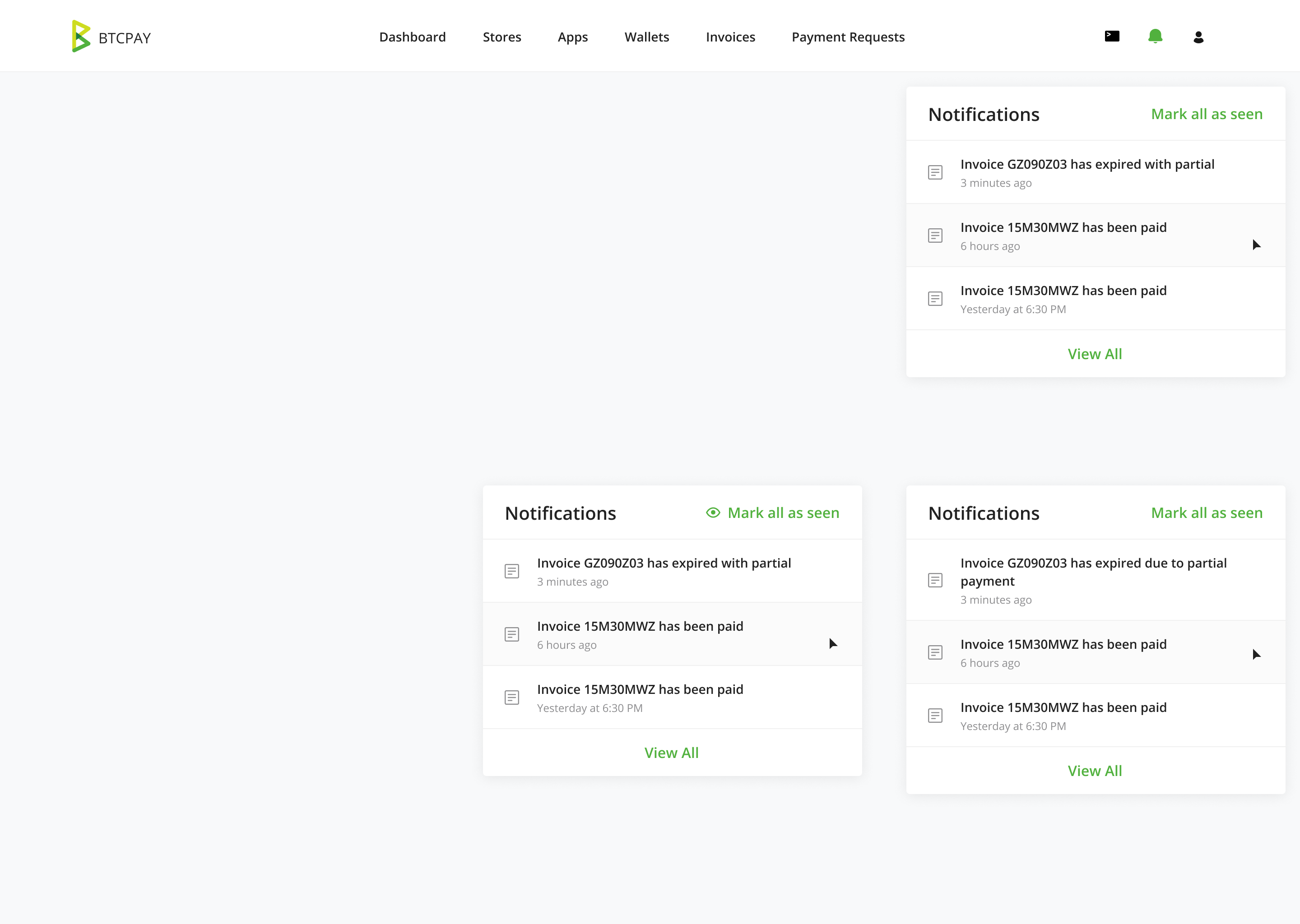Open 'Invoice 15M30MWZ has been paid' 6 hours ago, top-right
The image size is (1300, 924).
tap(1096, 236)
